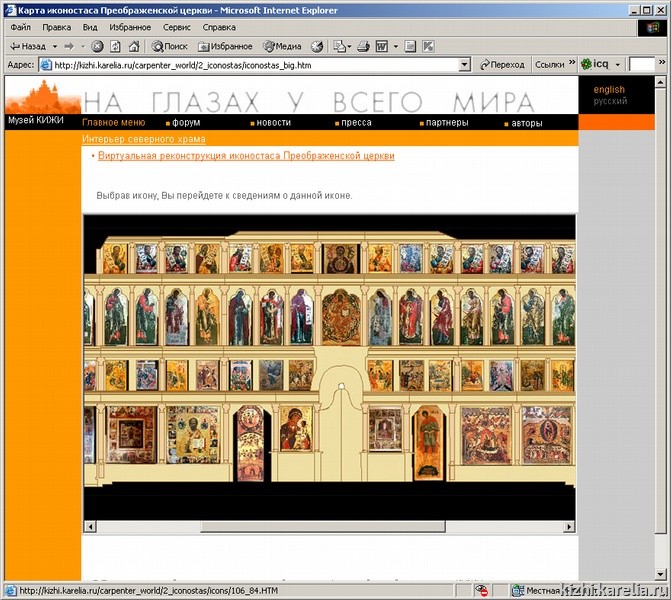This screenshot has height=600, width=671.
Task: Click the Print toolbar icon
Action: click(x=364, y=46)
